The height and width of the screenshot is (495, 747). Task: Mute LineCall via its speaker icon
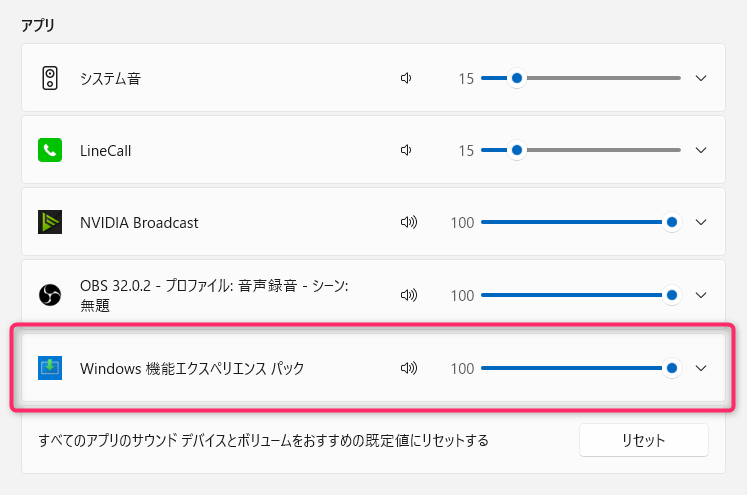(406, 150)
